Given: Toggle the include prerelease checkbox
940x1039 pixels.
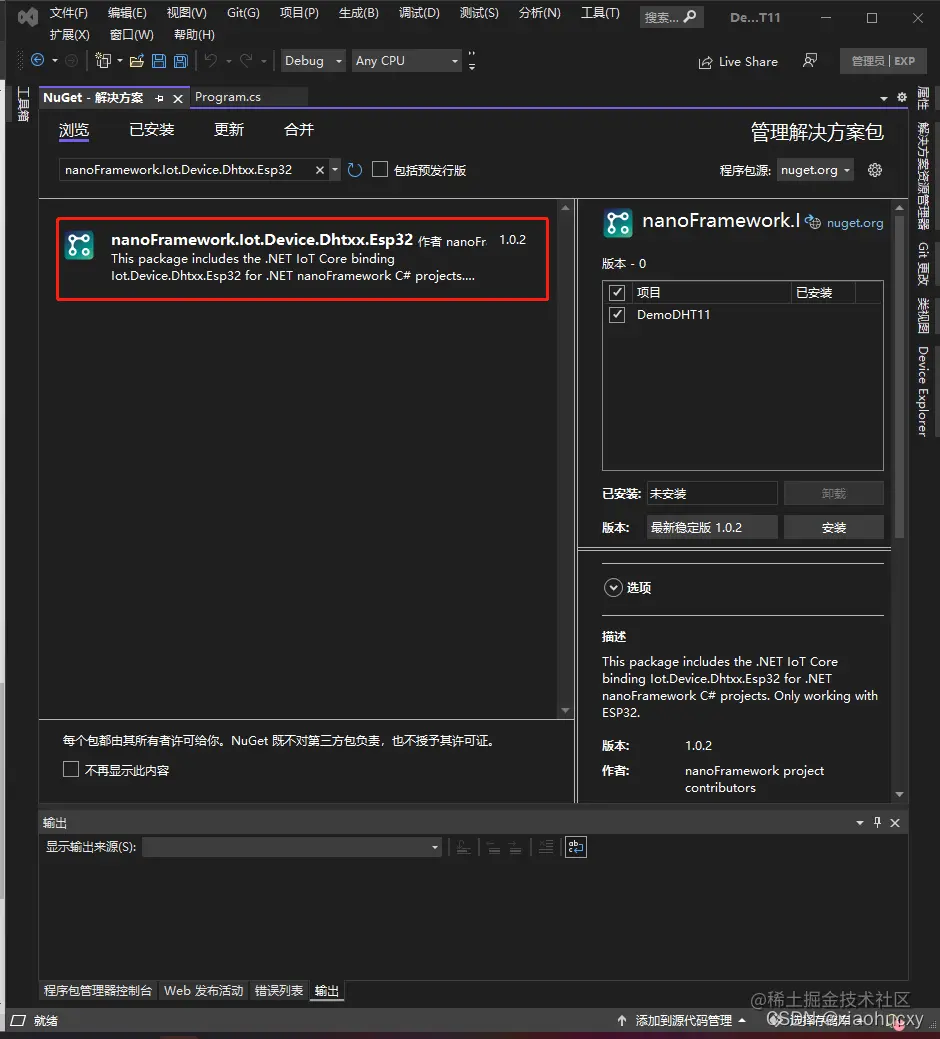Looking at the screenshot, I should 380,170.
